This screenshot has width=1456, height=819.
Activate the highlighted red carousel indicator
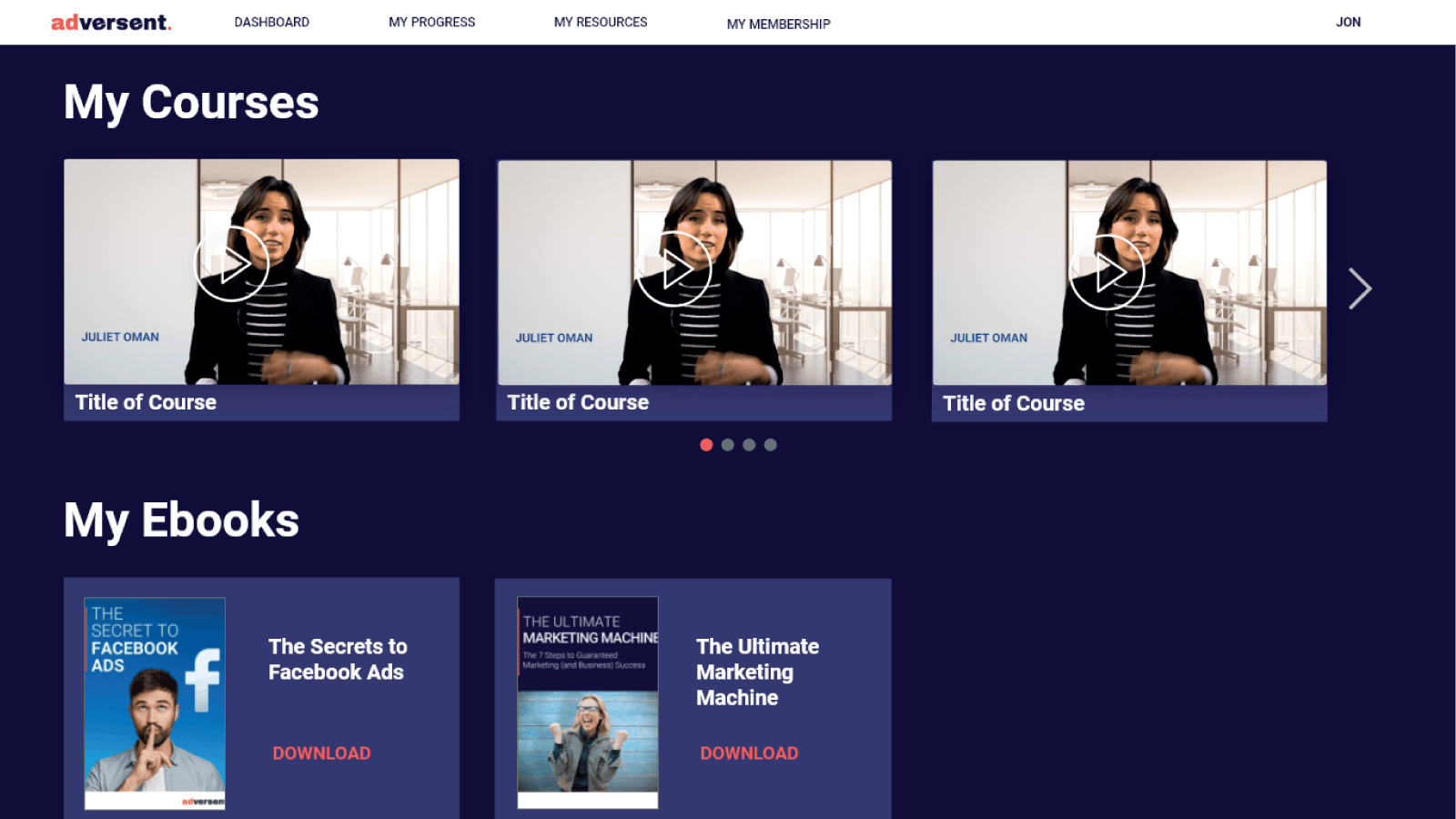tap(706, 445)
